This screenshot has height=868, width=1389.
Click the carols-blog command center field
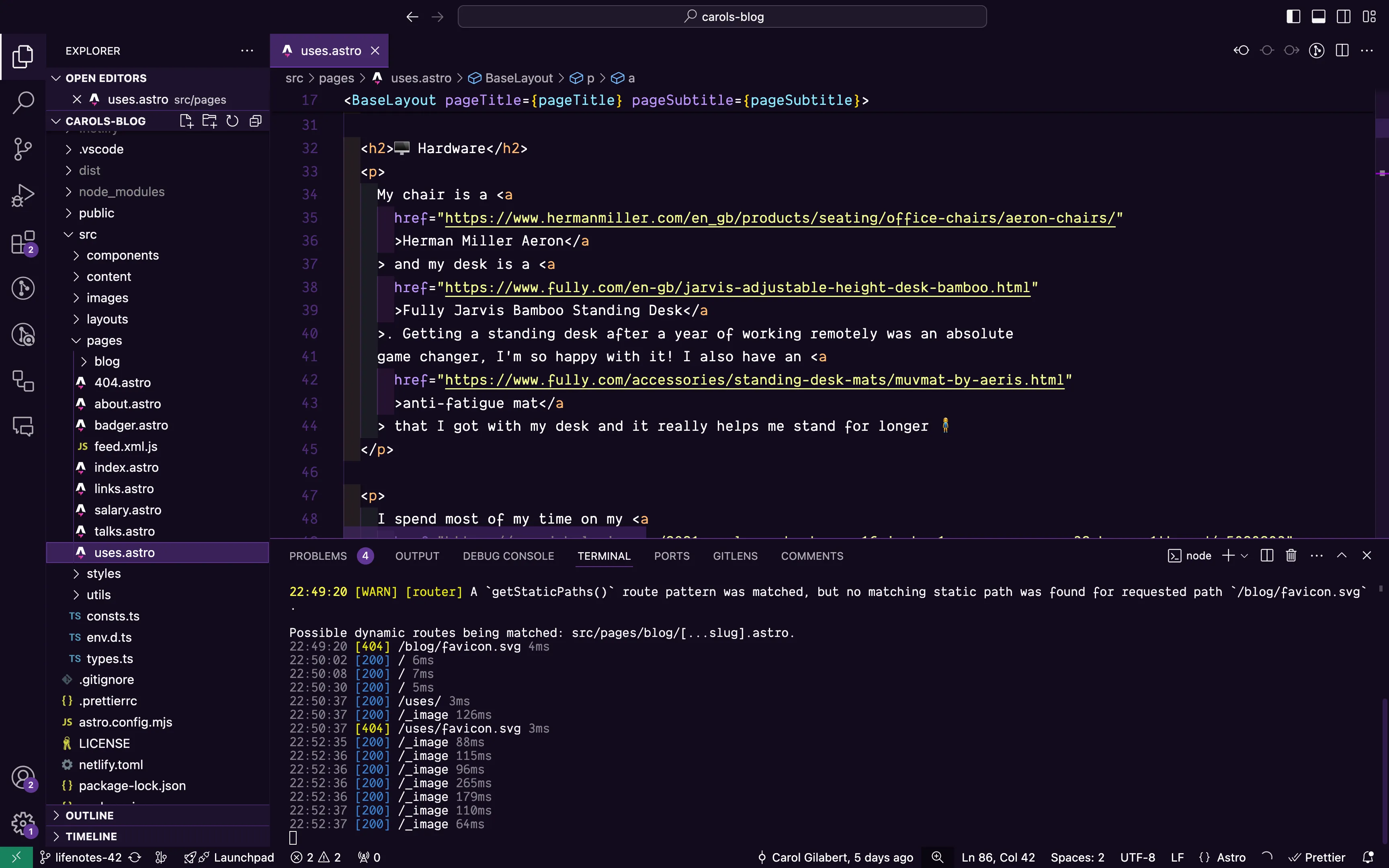click(722, 16)
